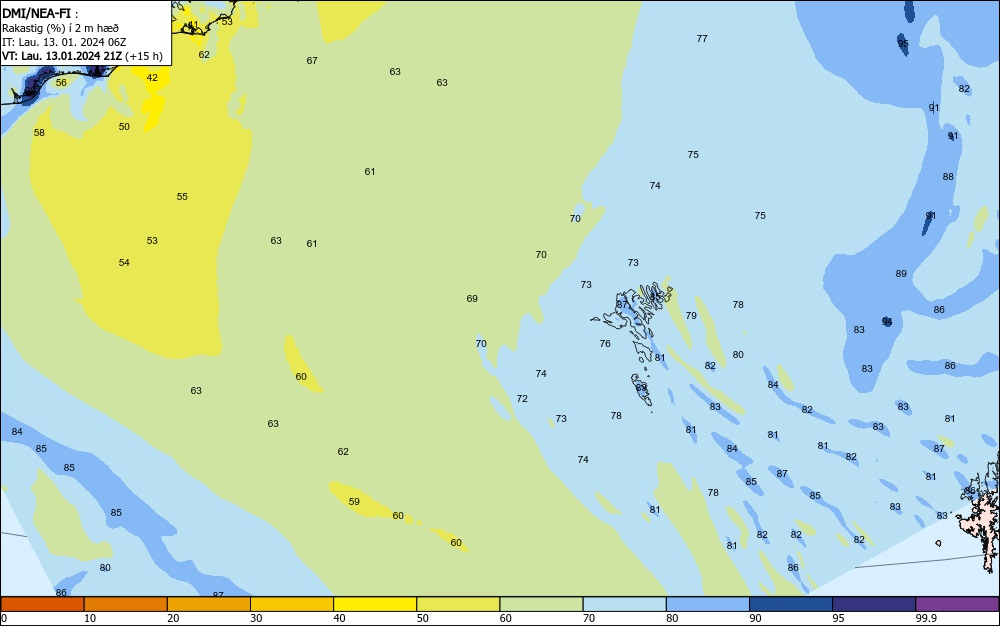Screen dimensions: 1000x626
Task: Click the legend scale label 10
Action: click(x=90, y=618)
